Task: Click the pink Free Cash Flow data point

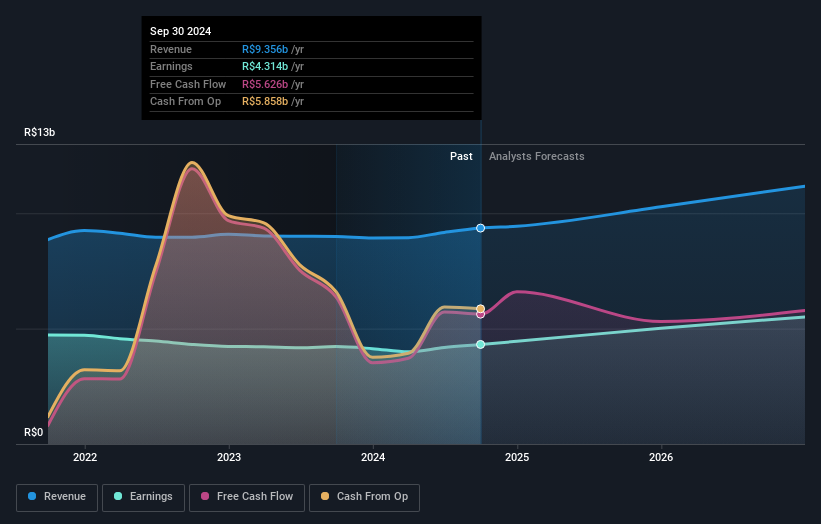Action: click(481, 315)
